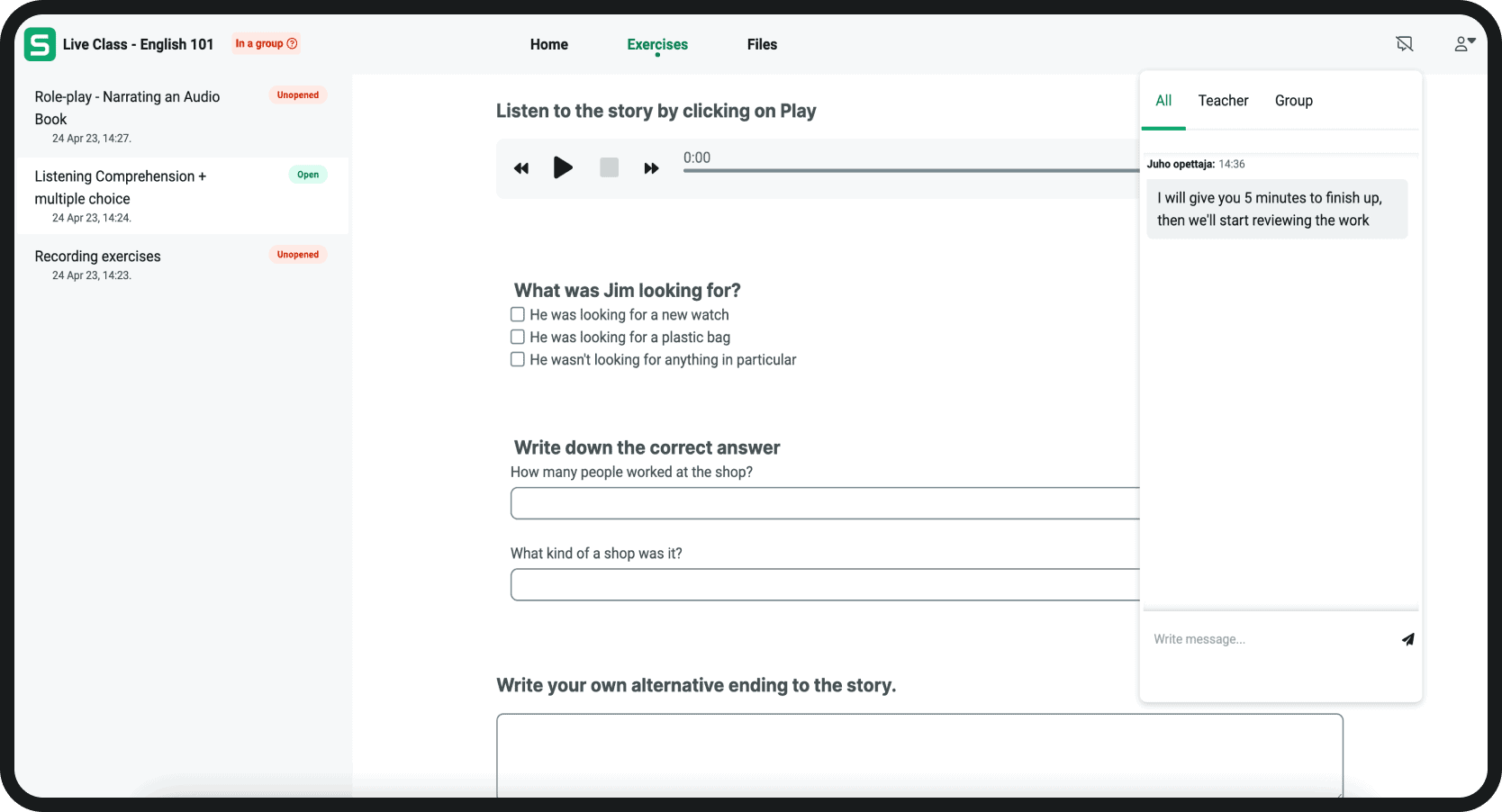Switch to the Teacher chat tab

1223,101
